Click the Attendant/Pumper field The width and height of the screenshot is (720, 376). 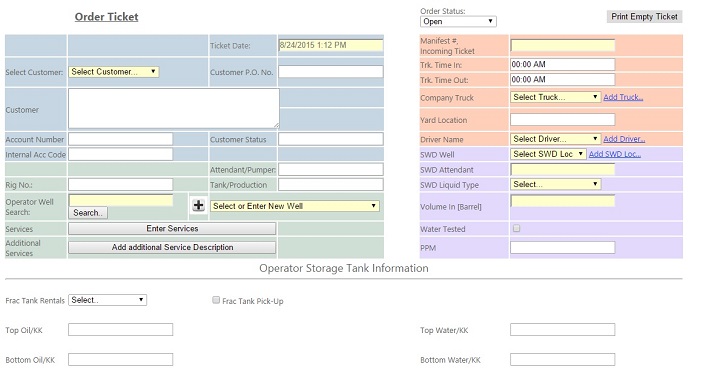point(331,169)
